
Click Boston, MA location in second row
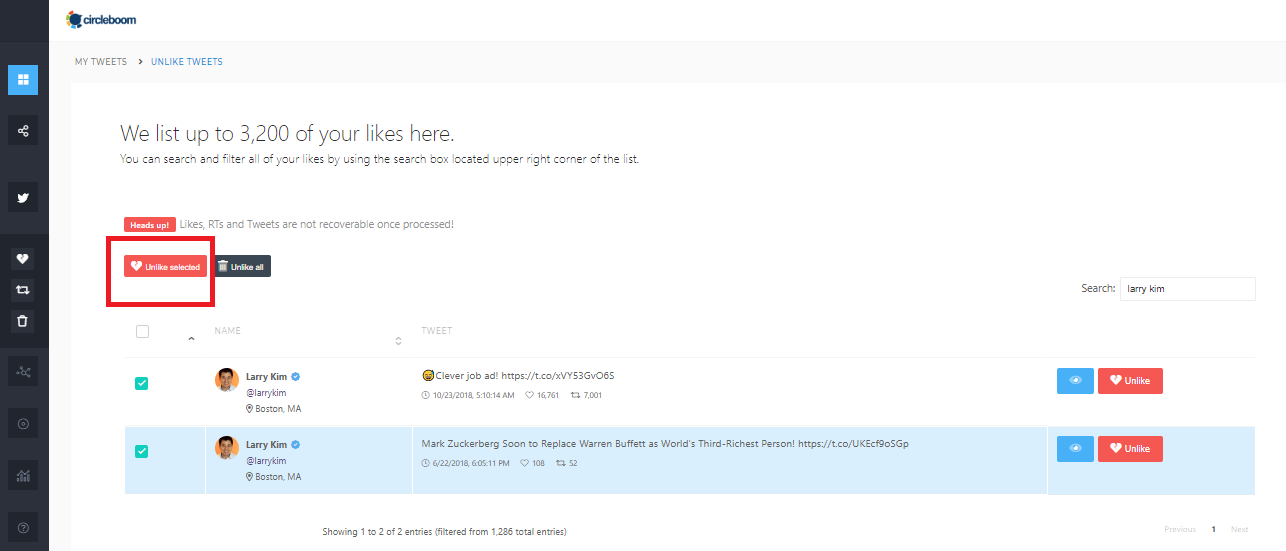pyautogui.click(x=278, y=477)
